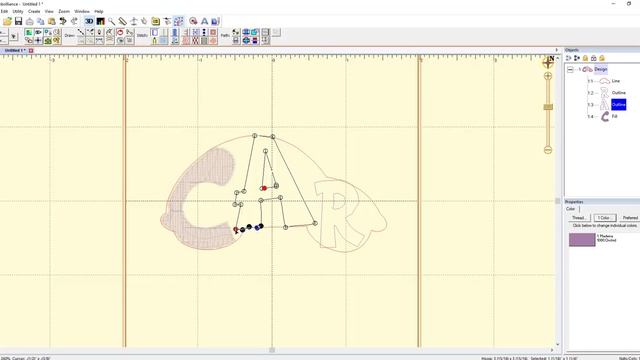
Task: Click the horizontal scrollbar thumb at bottom
Action: tap(272, 350)
